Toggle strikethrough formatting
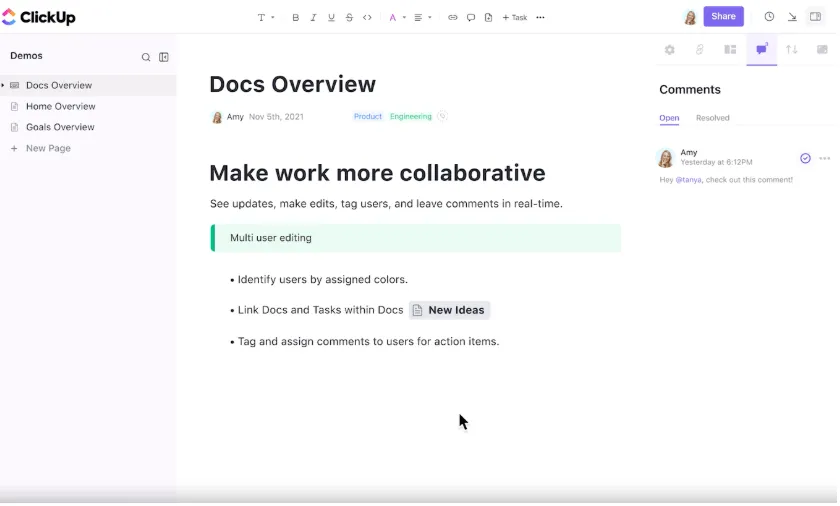This screenshot has width=840, height=506. 349,18
